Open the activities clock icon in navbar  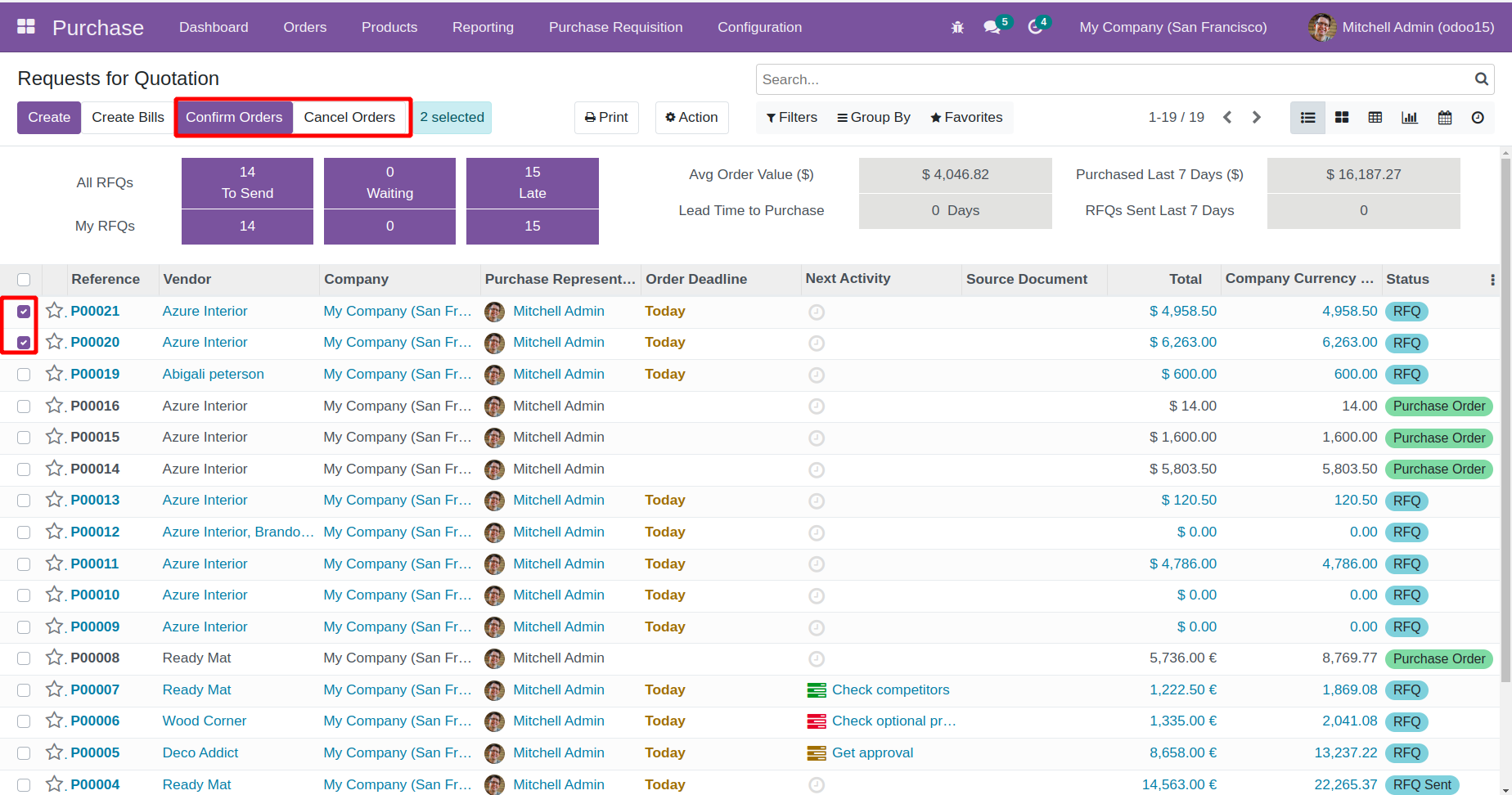coord(1035,28)
